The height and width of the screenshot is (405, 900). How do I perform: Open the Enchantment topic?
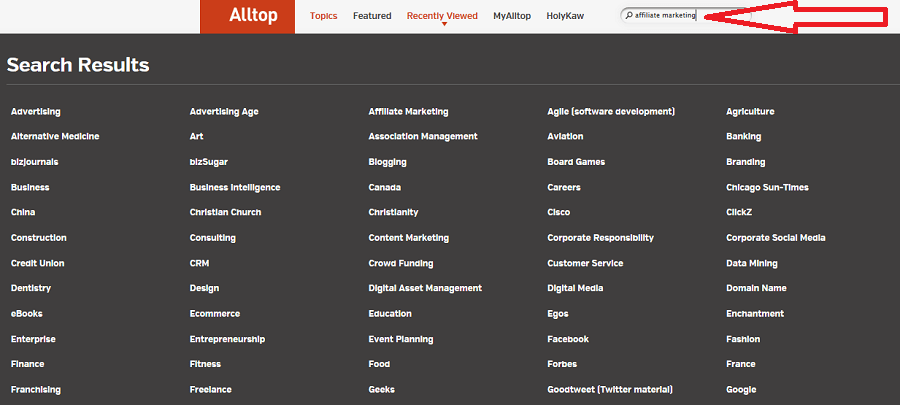(x=755, y=314)
